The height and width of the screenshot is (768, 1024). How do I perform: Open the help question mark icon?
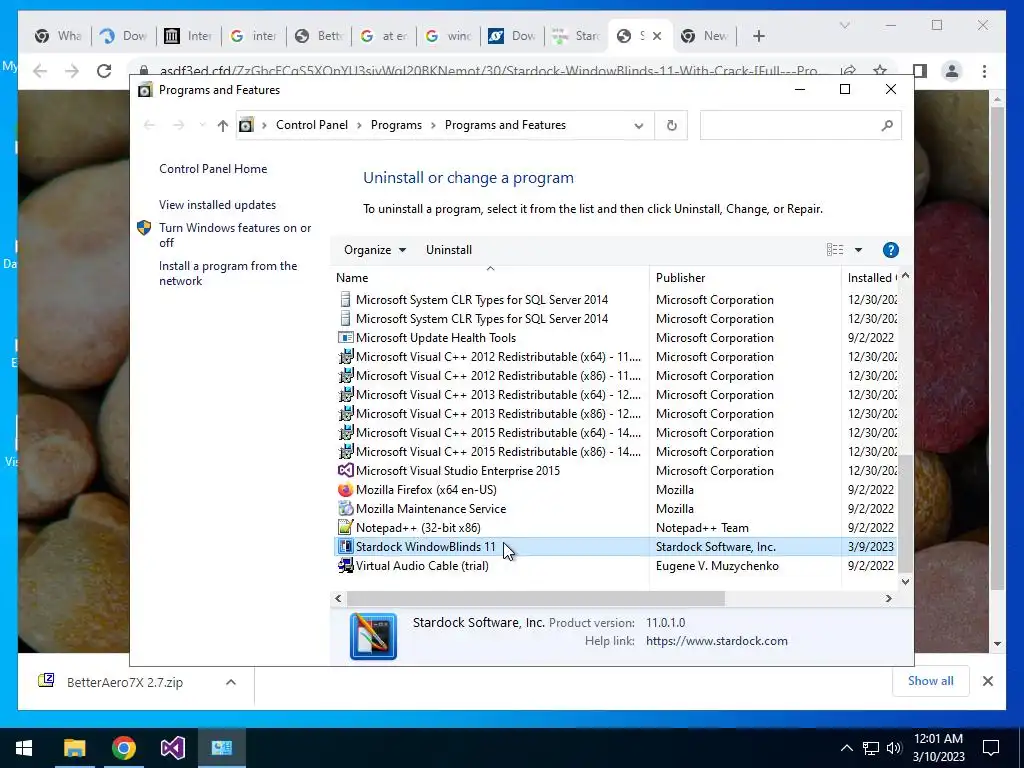[x=891, y=250]
